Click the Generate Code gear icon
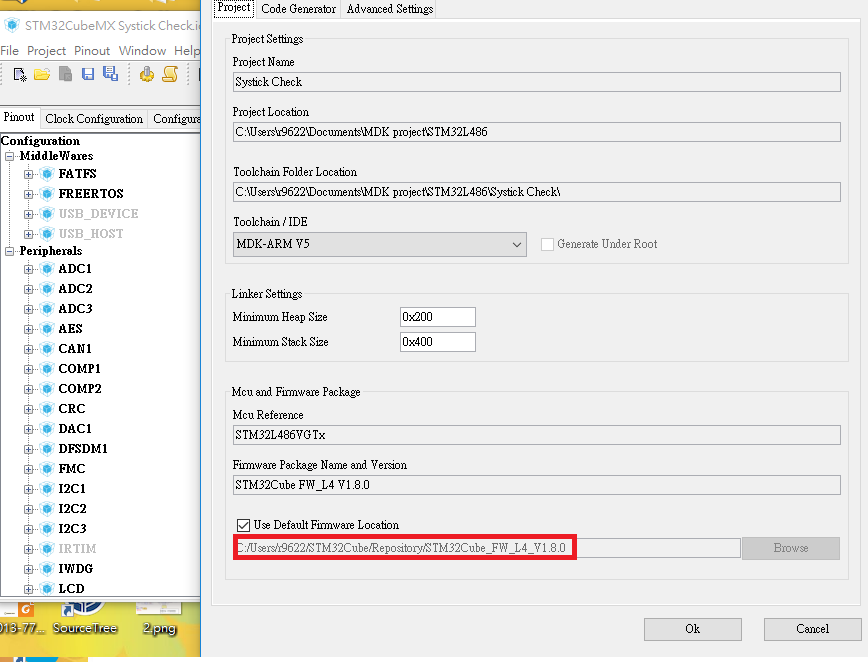Screen dimensions: 868x662 point(147,74)
